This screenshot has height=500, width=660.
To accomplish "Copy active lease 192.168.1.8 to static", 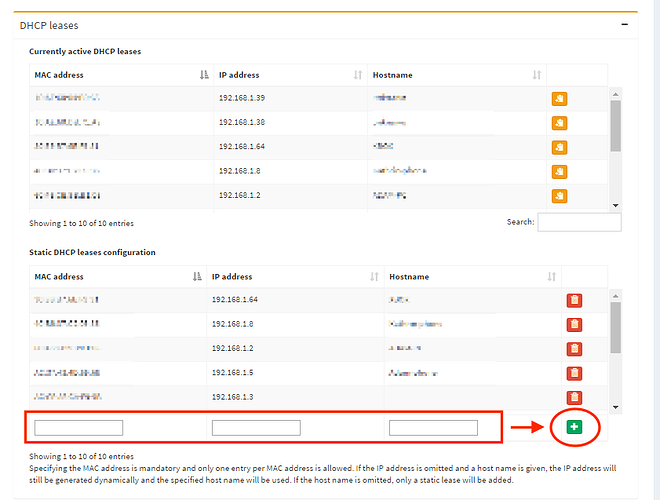I will [559, 170].
